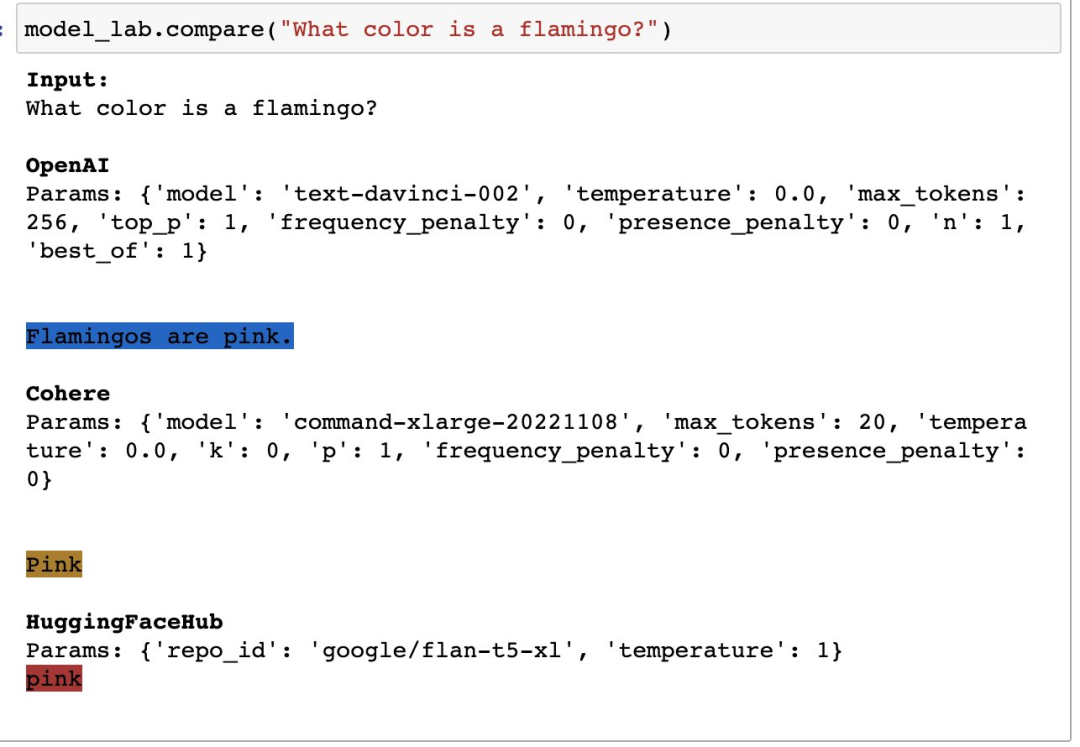Select the red highlighted 'pink' HuggingFace output

[54, 679]
